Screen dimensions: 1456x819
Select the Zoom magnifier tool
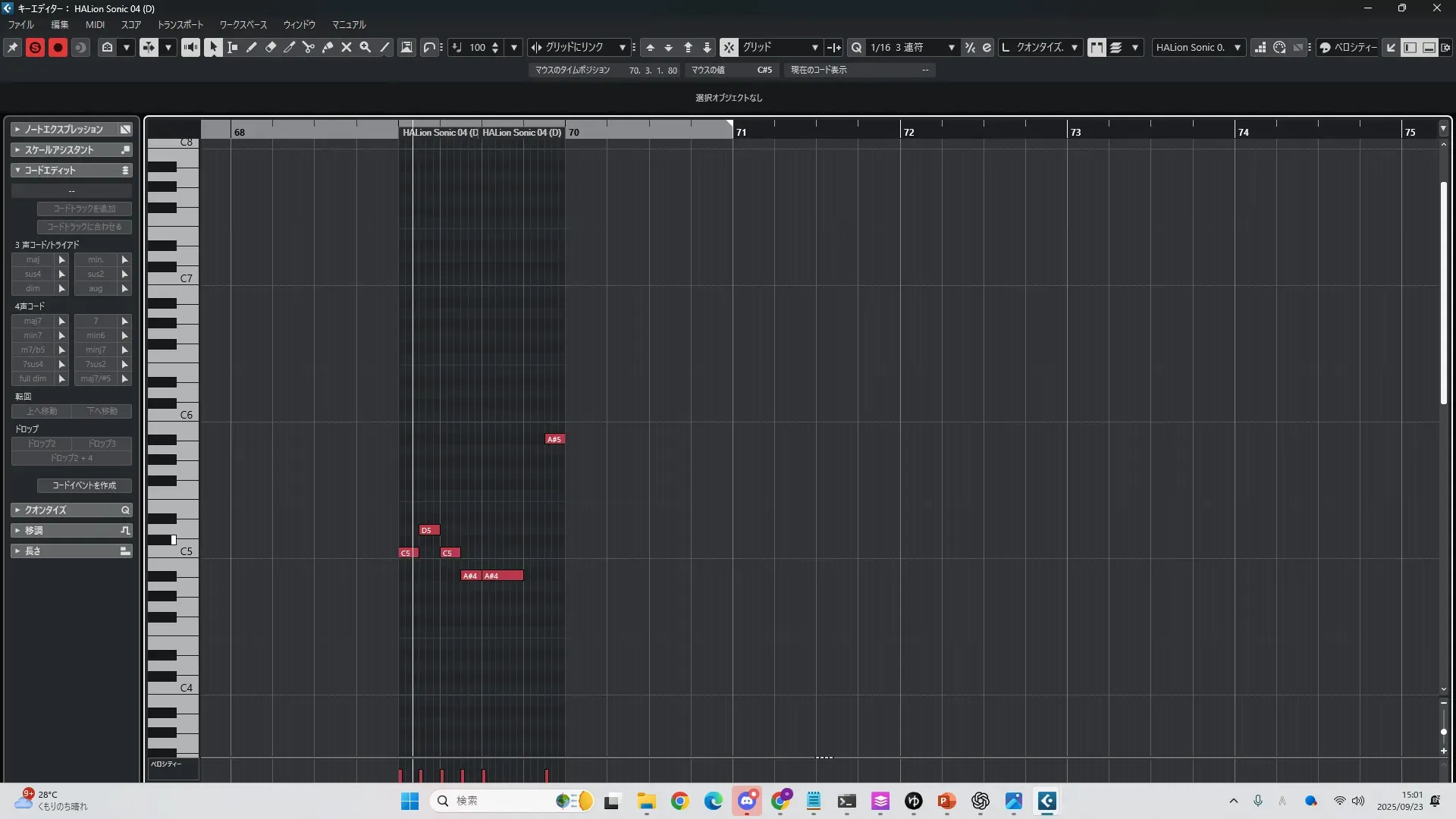(366, 47)
